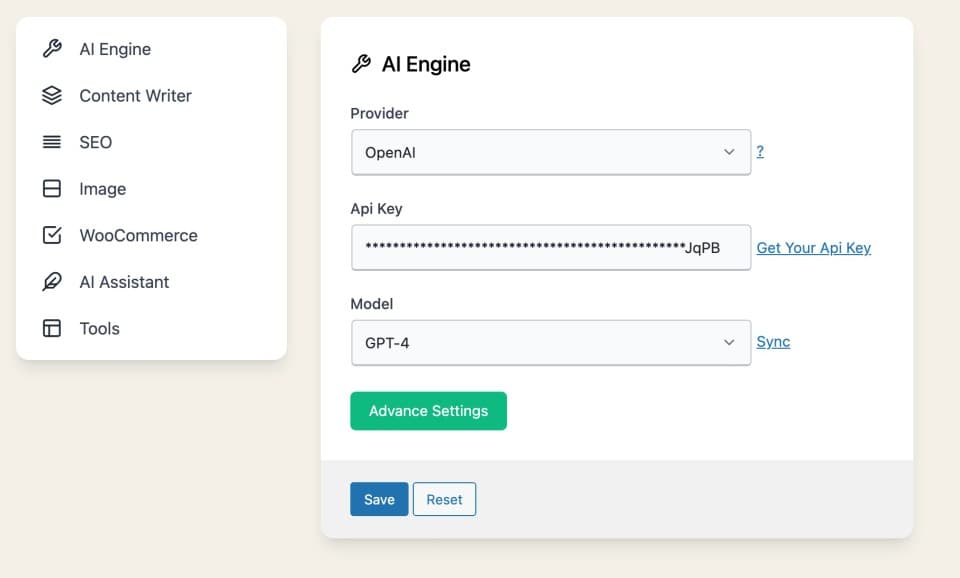Open the AI Engine menu item
Viewport: 960px width, 578px height.
pyautogui.click(x=115, y=49)
